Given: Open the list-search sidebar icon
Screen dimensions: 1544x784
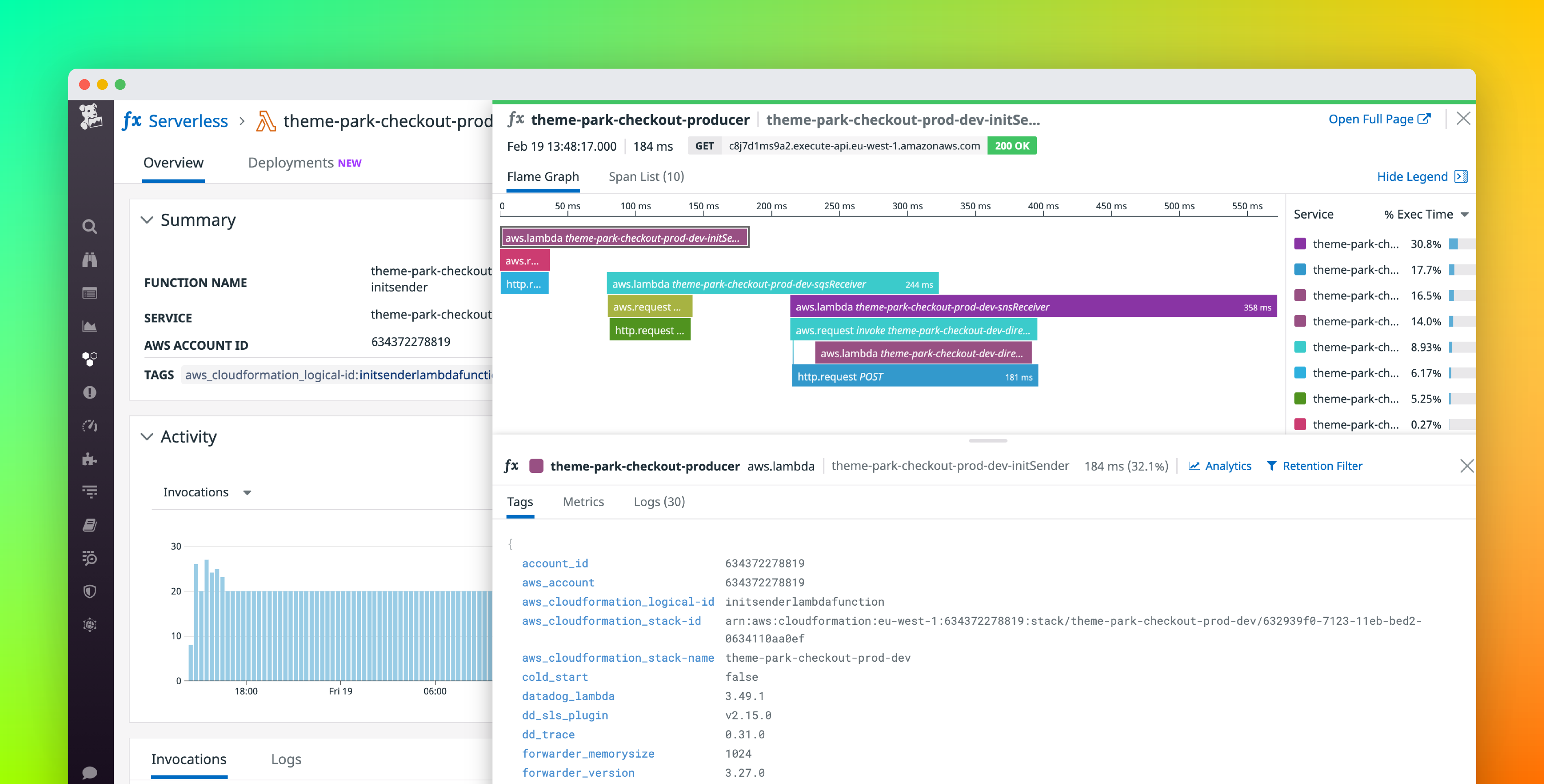Looking at the screenshot, I should pyautogui.click(x=90, y=558).
